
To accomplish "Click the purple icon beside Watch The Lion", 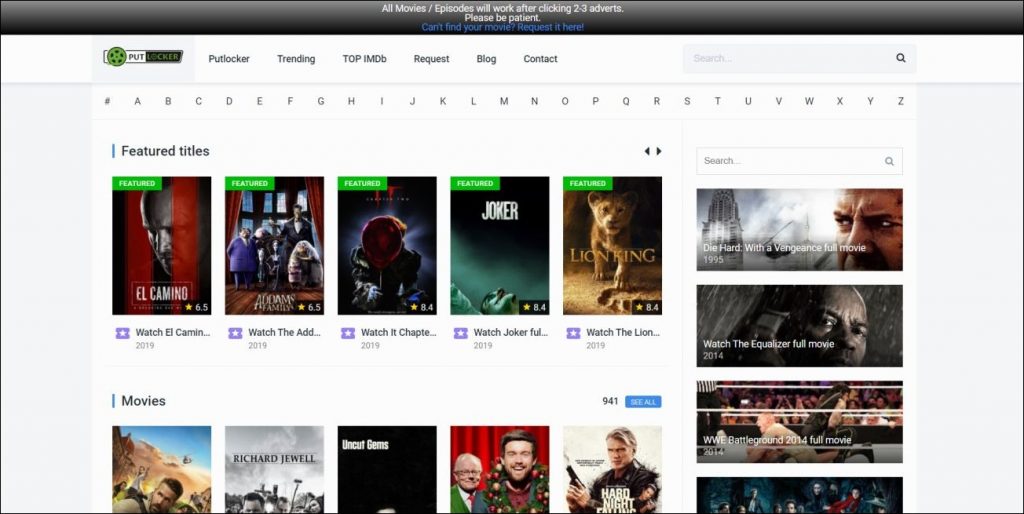I will (x=573, y=333).
